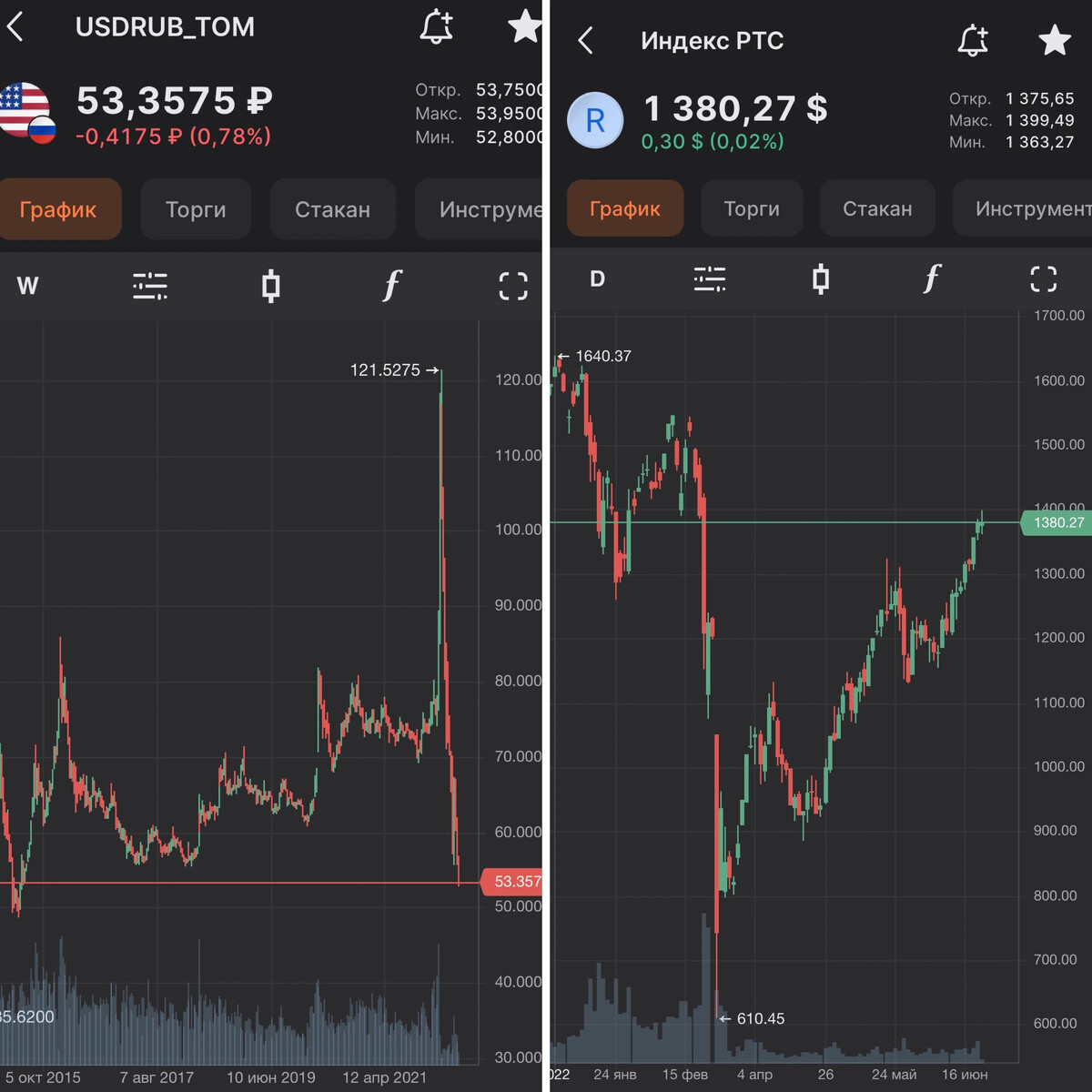This screenshot has width=1092, height=1092.
Task: Change candlestick chart type on USDRUB chart
Action: tap(270, 287)
